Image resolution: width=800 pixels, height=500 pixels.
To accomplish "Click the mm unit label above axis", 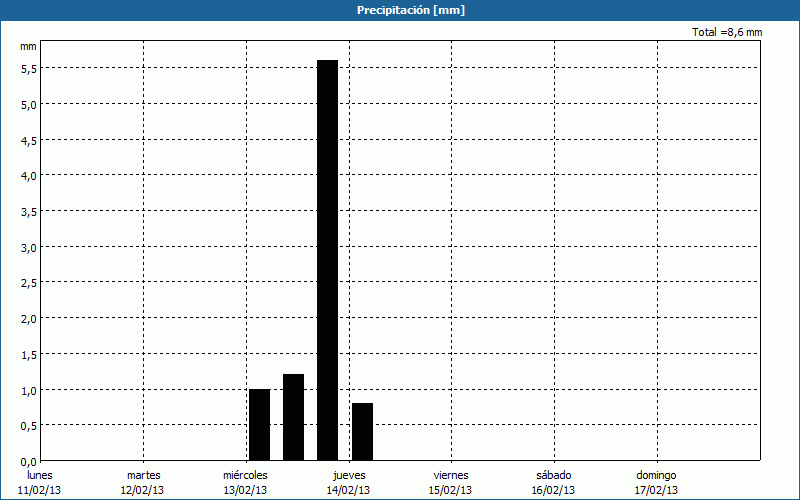I will pyautogui.click(x=28, y=46).
